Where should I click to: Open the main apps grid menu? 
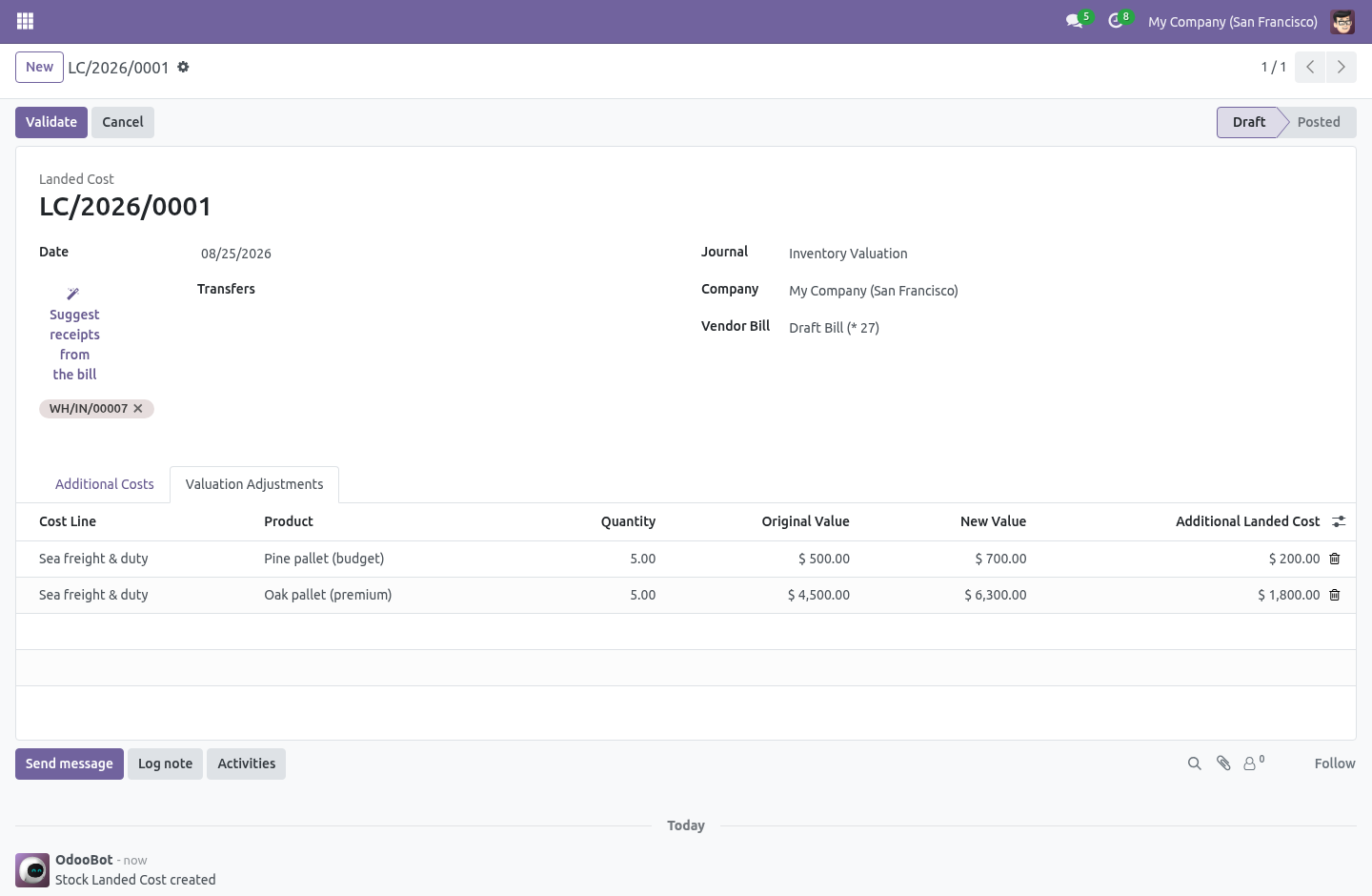pos(26,21)
